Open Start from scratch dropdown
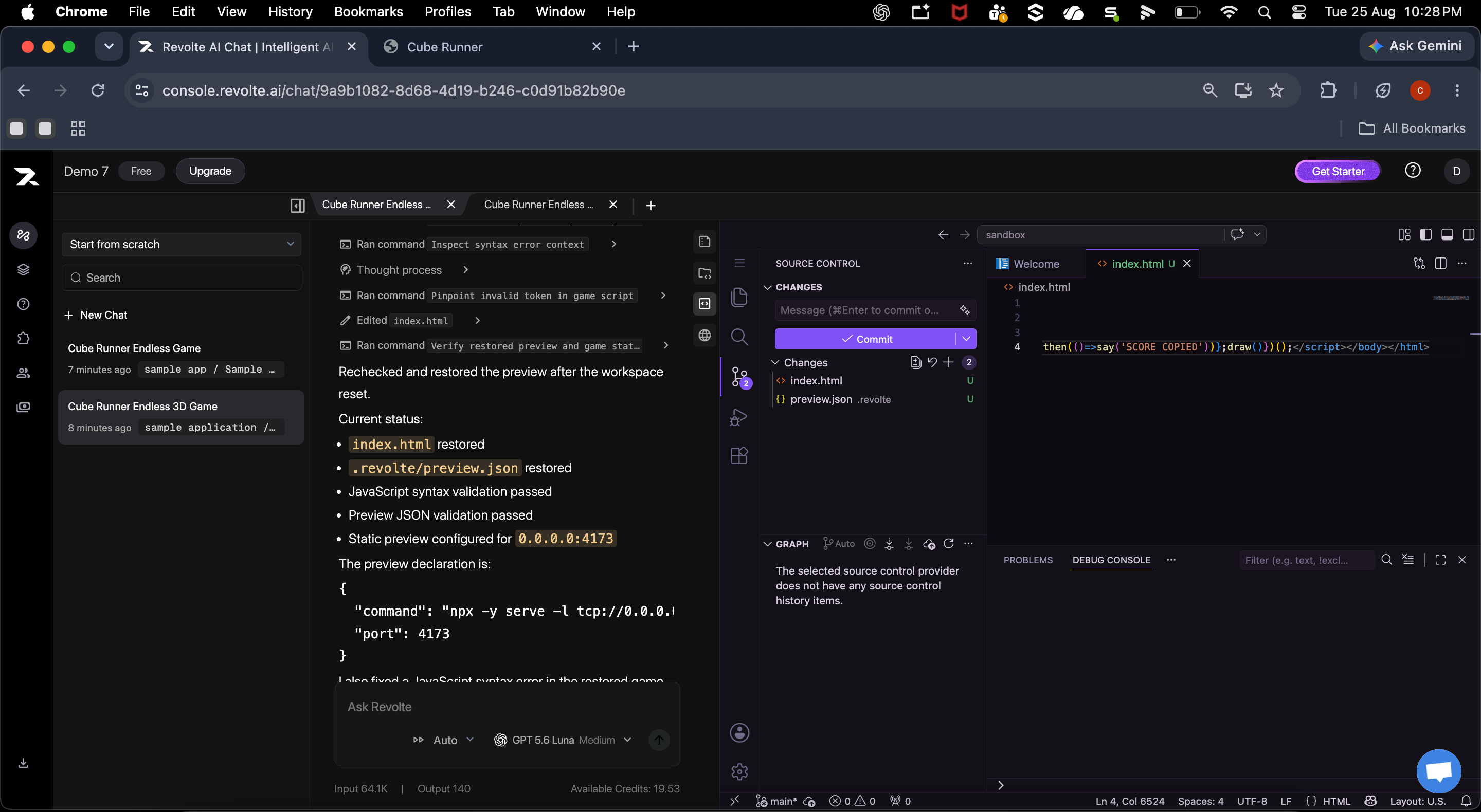The height and width of the screenshot is (812, 1481). click(x=181, y=244)
